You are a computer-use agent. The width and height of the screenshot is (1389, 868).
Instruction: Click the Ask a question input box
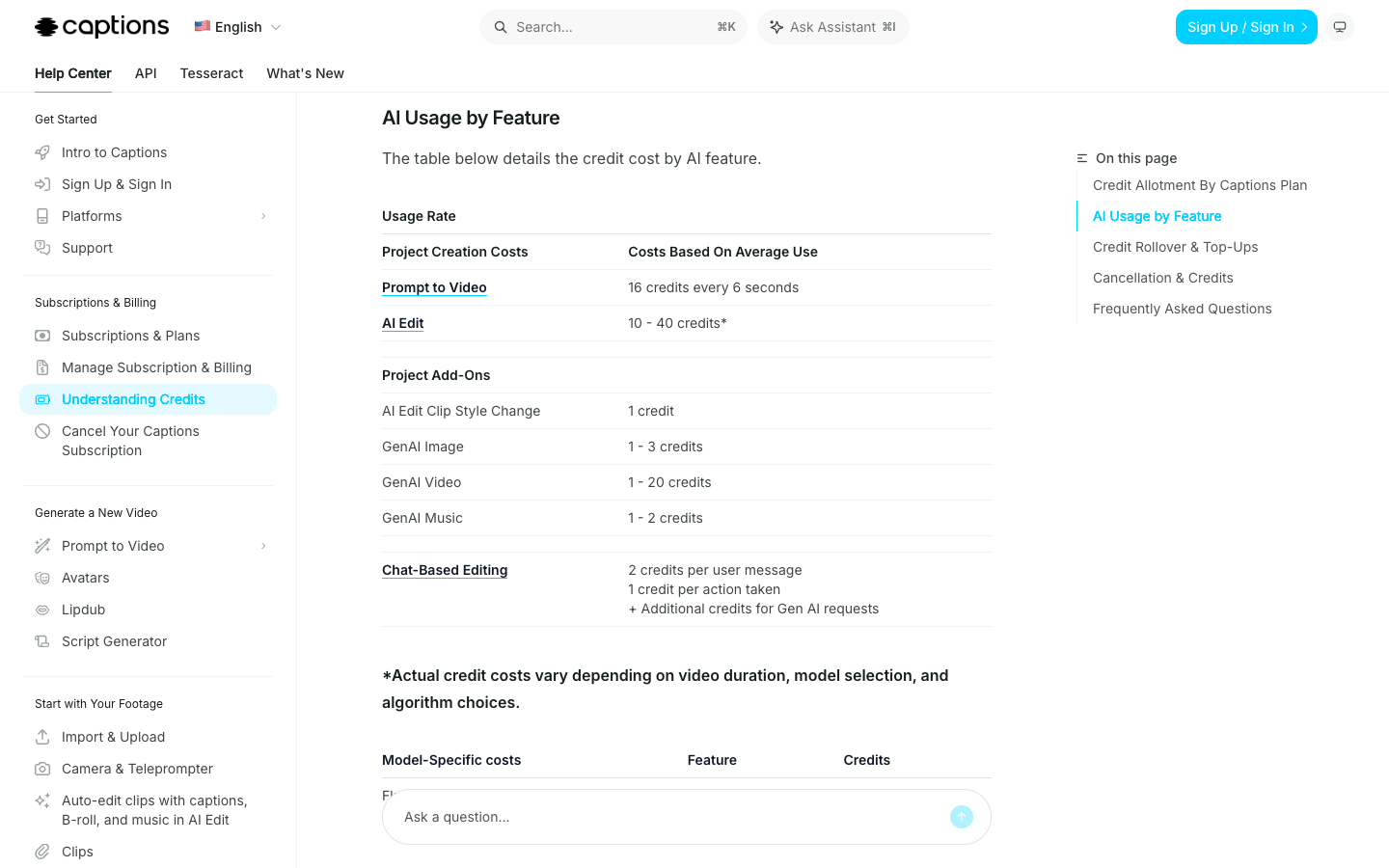[687, 817]
